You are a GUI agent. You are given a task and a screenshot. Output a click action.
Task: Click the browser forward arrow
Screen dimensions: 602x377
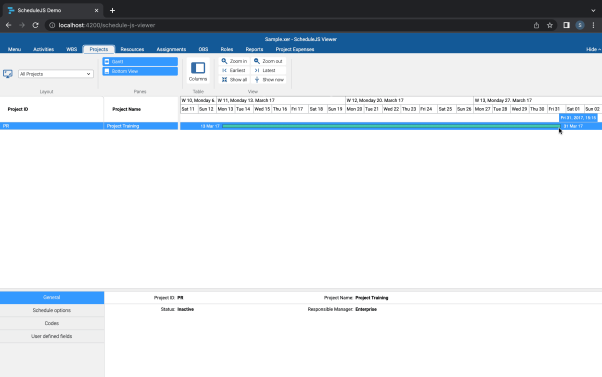pos(22,25)
